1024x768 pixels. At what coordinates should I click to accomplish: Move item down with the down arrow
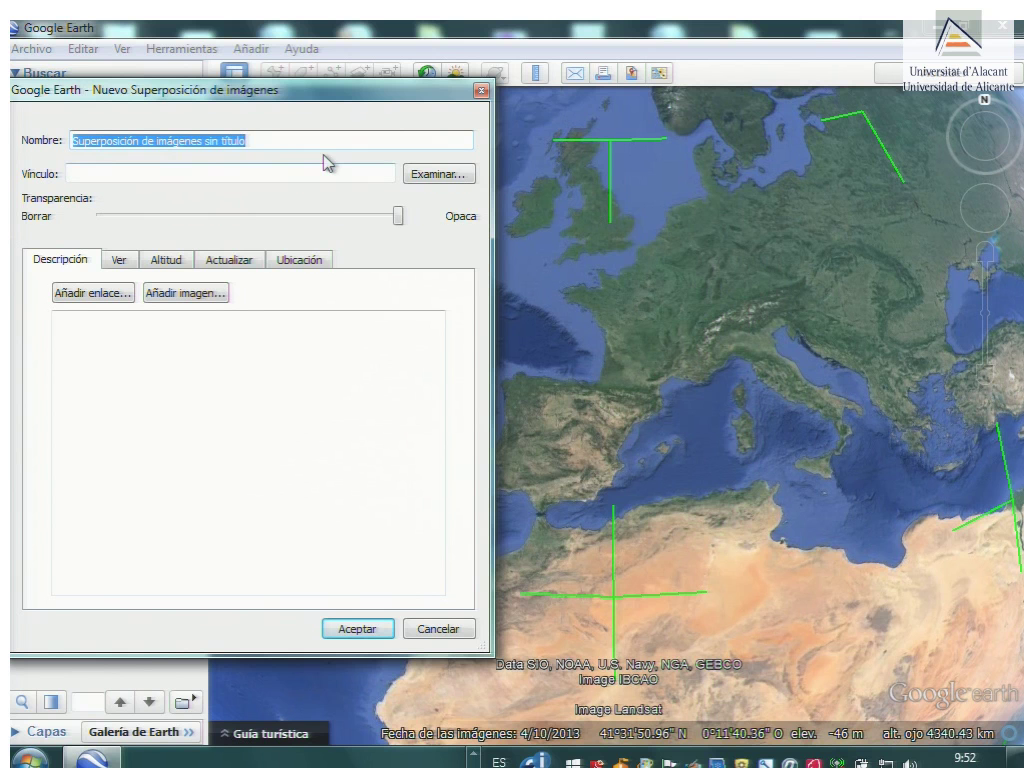(x=150, y=702)
